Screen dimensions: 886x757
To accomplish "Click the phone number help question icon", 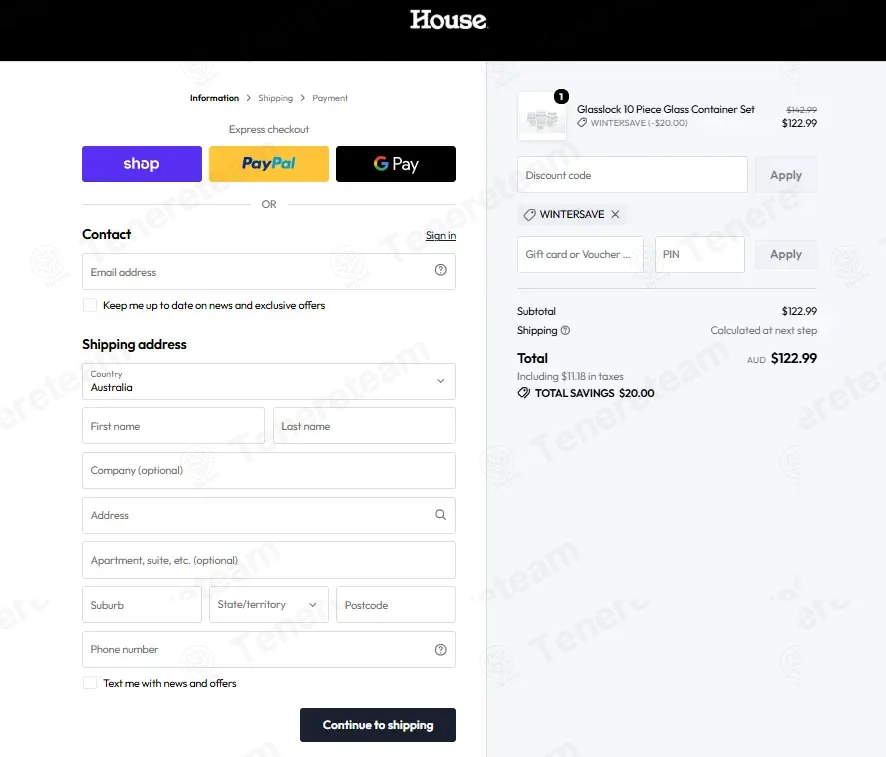I will pyautogui.click(x=440, y=650).
